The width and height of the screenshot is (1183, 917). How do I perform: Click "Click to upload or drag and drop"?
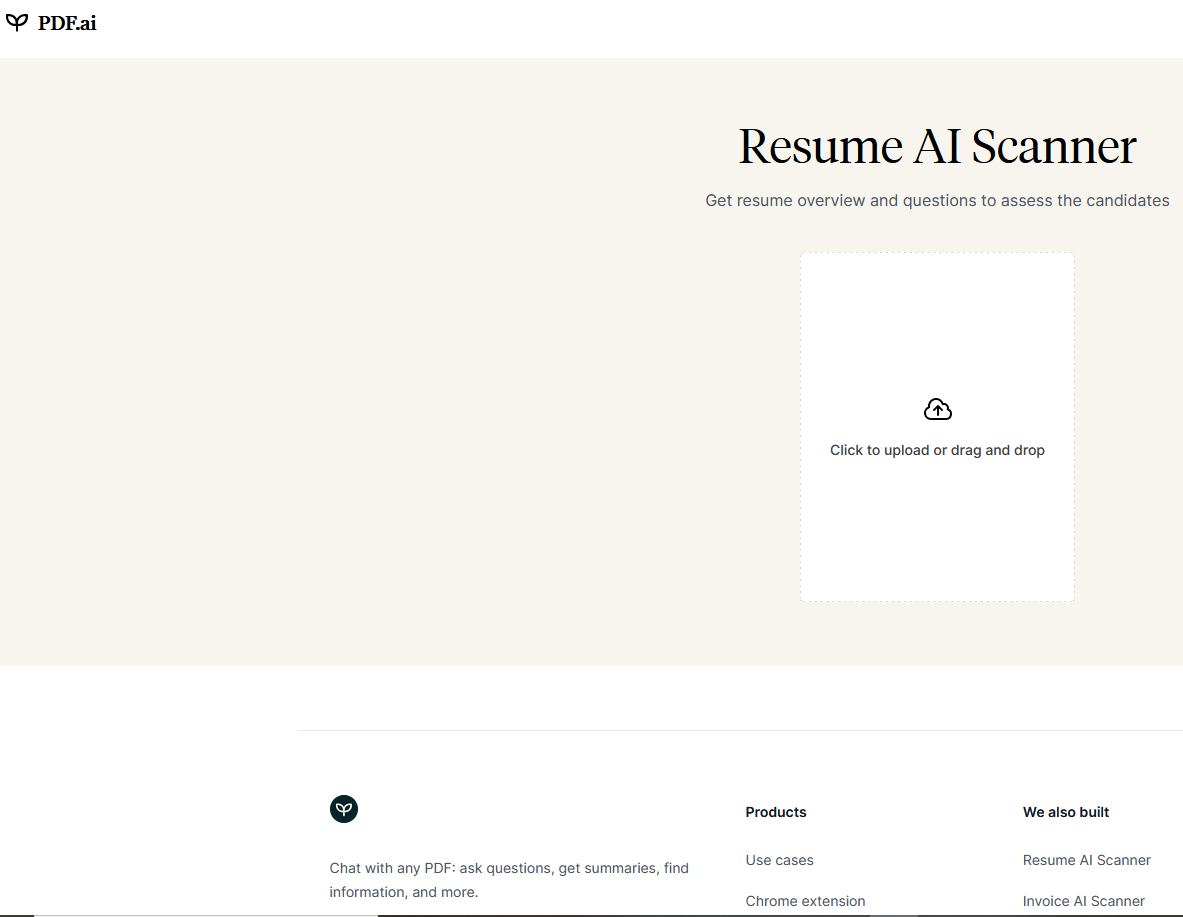[937, 450]
